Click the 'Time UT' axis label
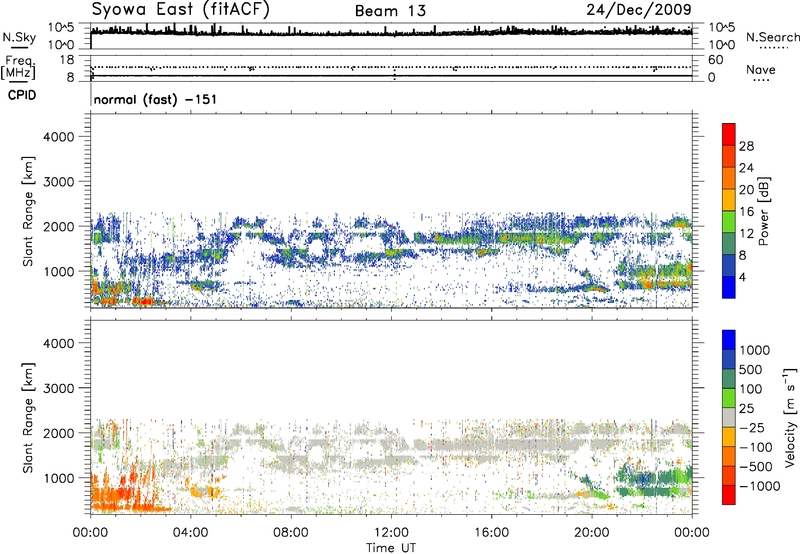 point(391,547)
